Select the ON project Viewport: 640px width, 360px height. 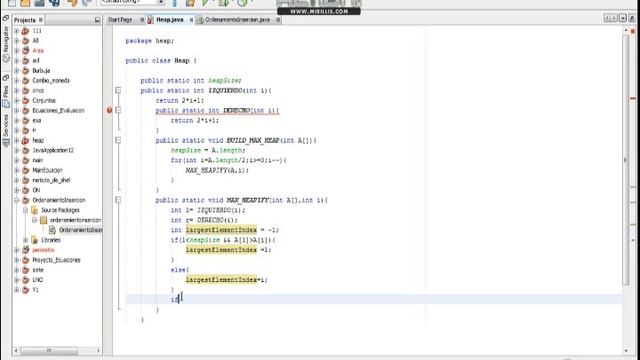tap(36, 190)
